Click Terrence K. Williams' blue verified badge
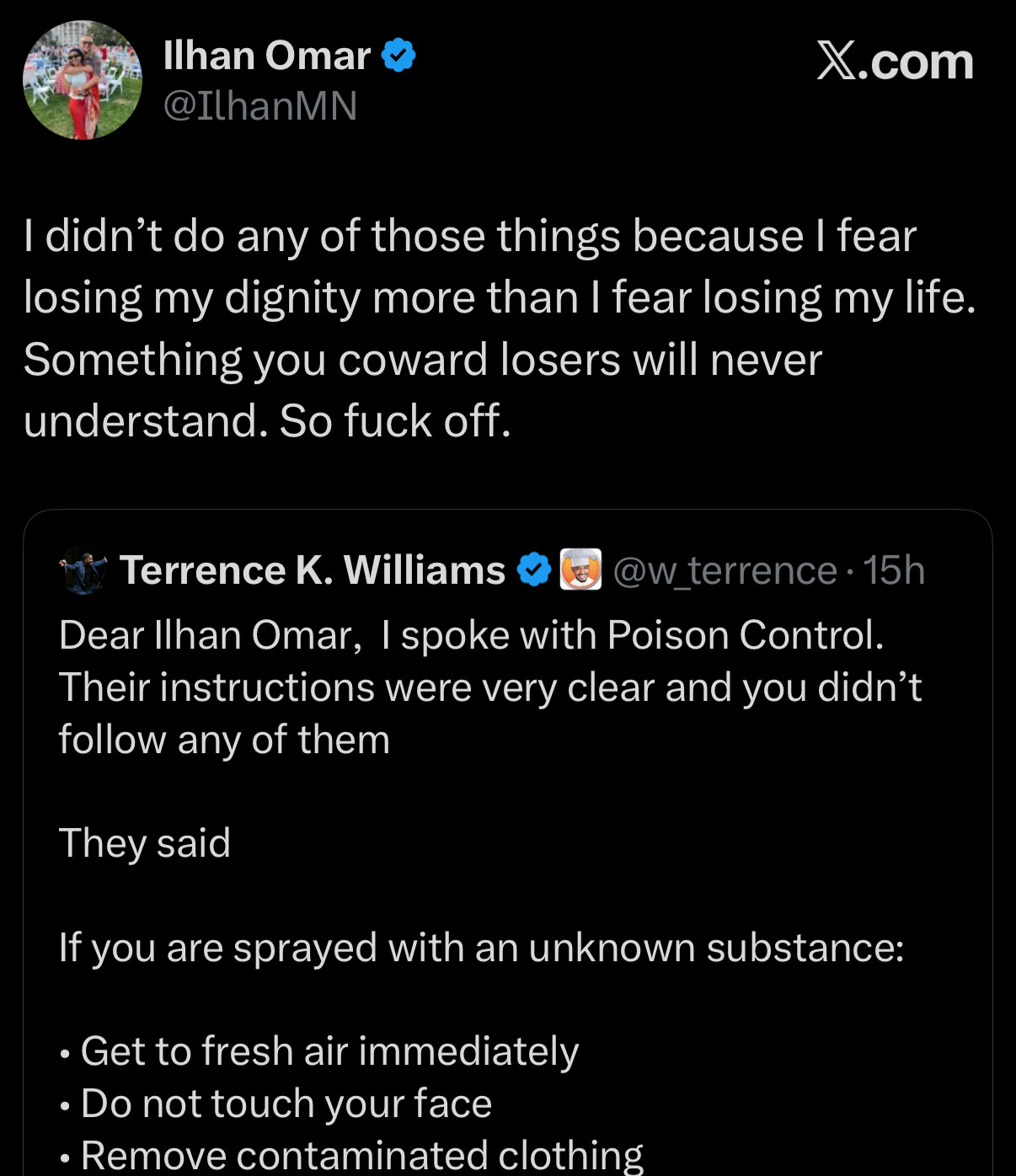Screen dimensions: 1016x1176 point(533,570)
